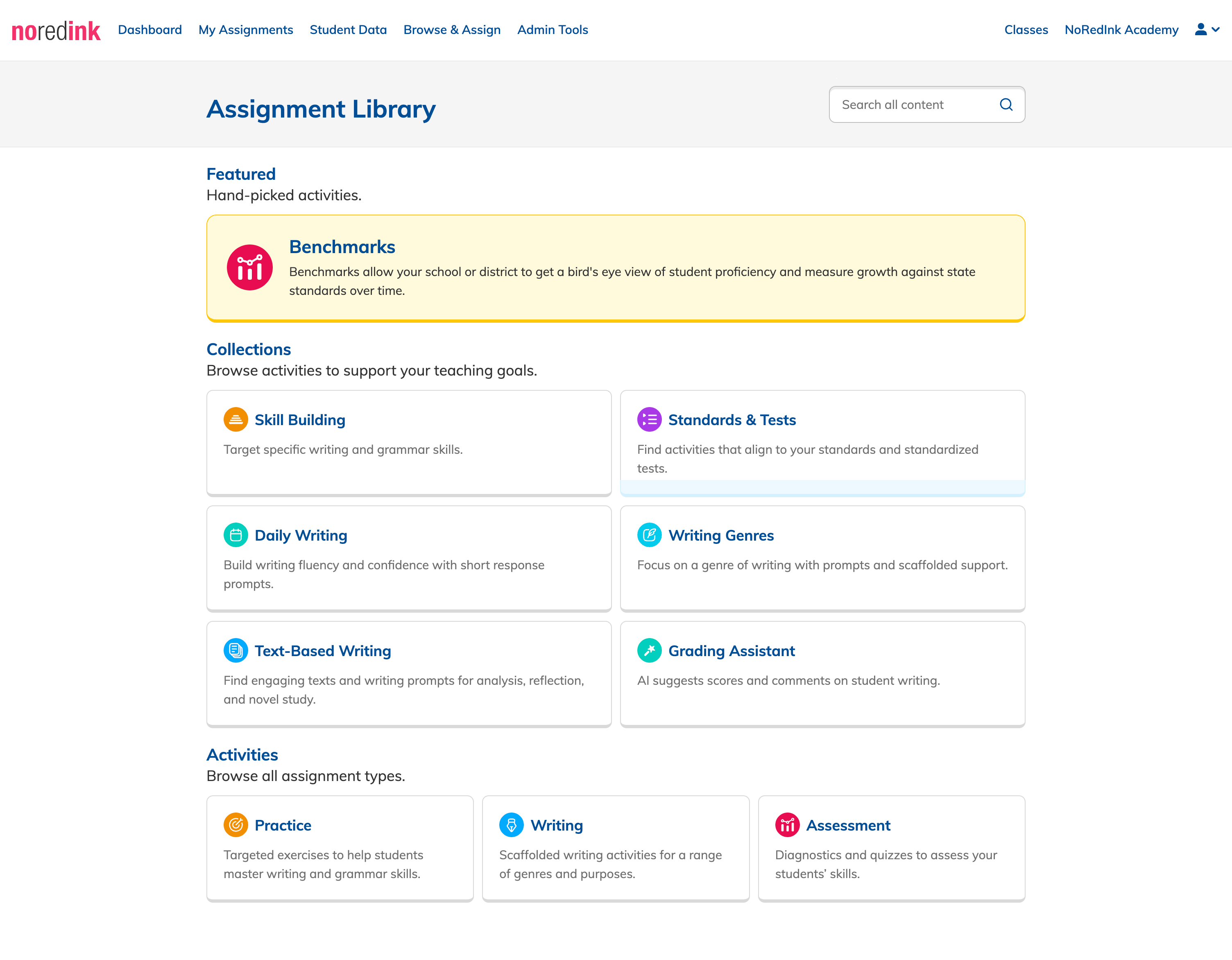
Task: Open the Classes navigation link
Action: pyautogui.click(x=1026, y=29)
